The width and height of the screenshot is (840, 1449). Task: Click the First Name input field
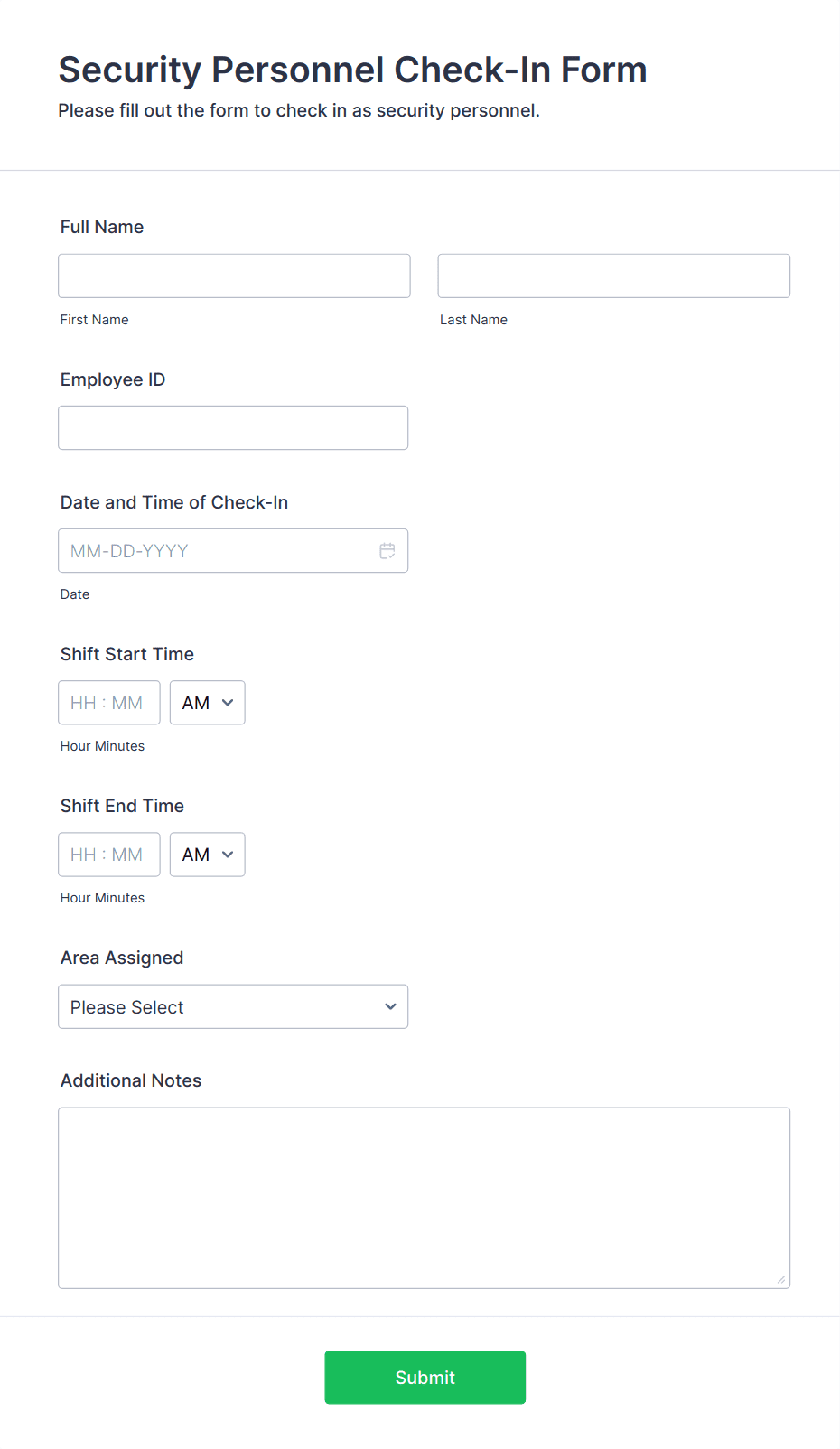tap(234, 276)
